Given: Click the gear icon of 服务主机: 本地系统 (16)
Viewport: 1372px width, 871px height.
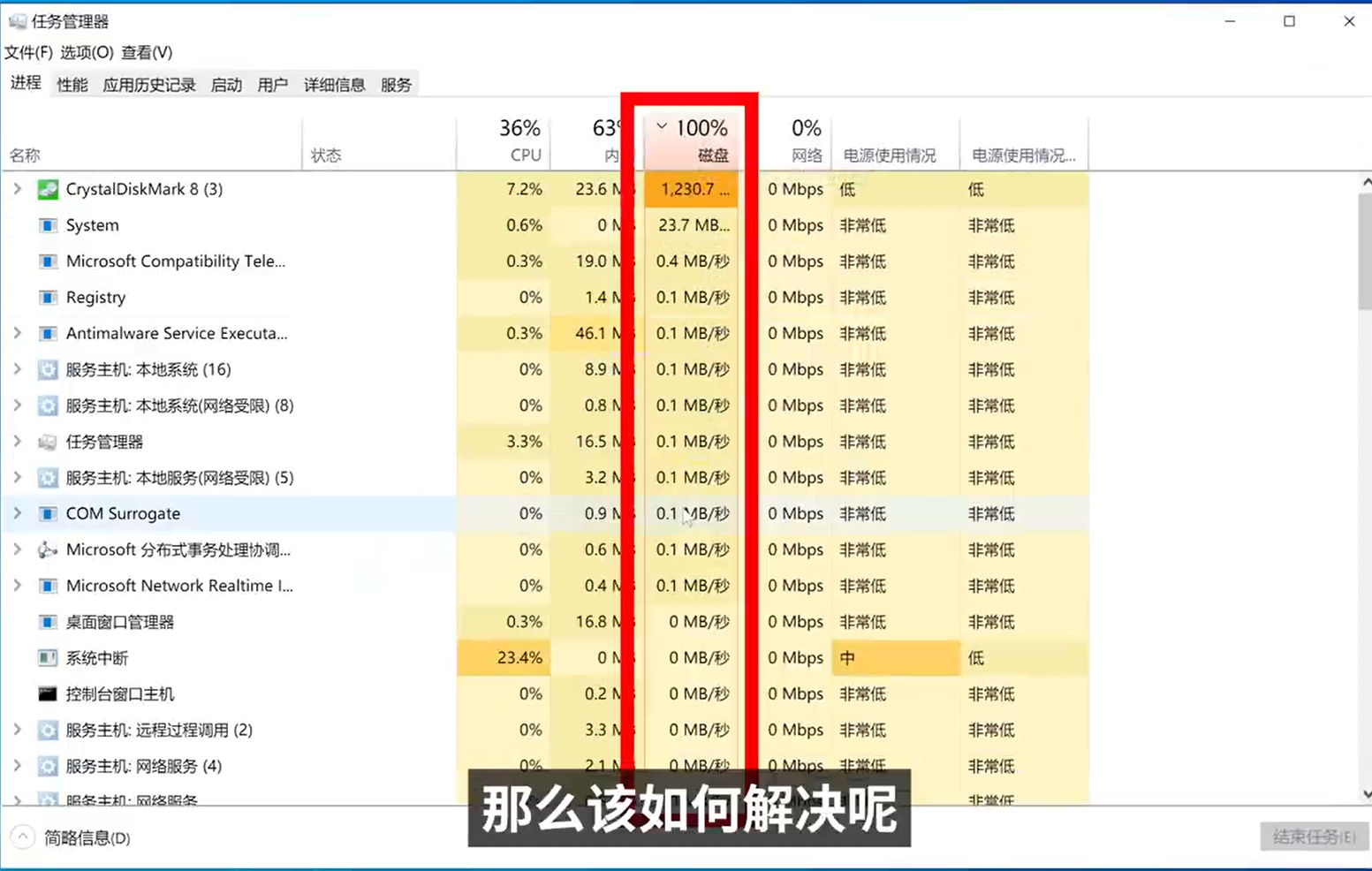Looking at the screenshot, I should [x=48, y=369].
